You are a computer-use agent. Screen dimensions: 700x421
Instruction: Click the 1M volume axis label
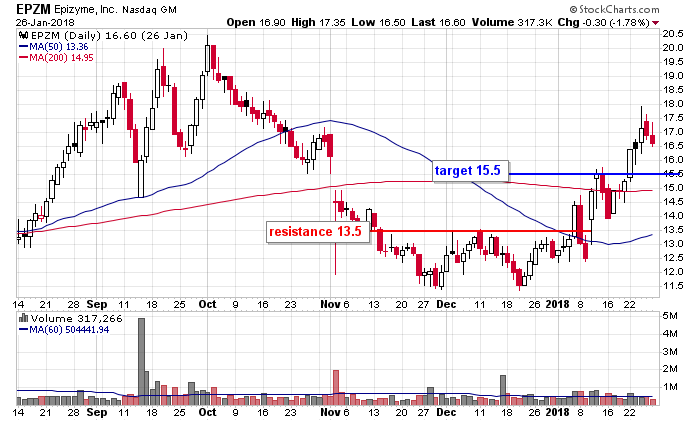670,387
